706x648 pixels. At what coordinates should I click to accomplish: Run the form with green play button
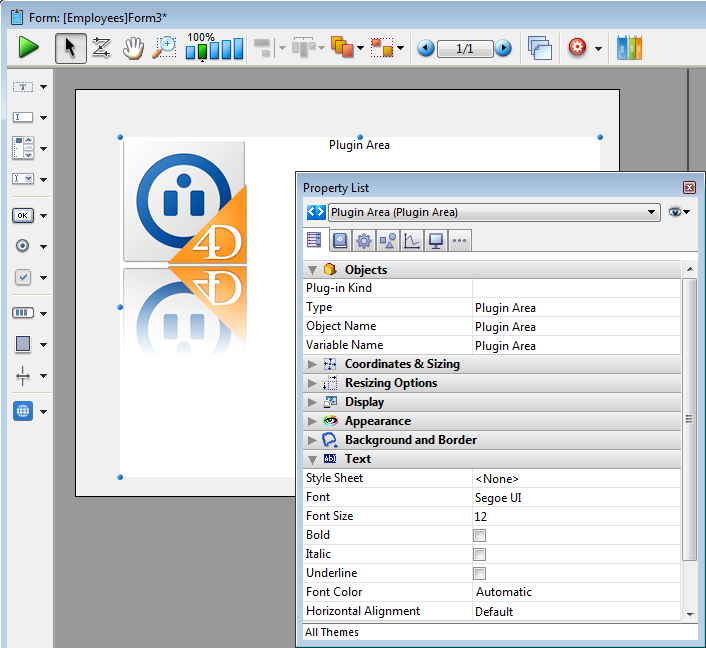28,47
